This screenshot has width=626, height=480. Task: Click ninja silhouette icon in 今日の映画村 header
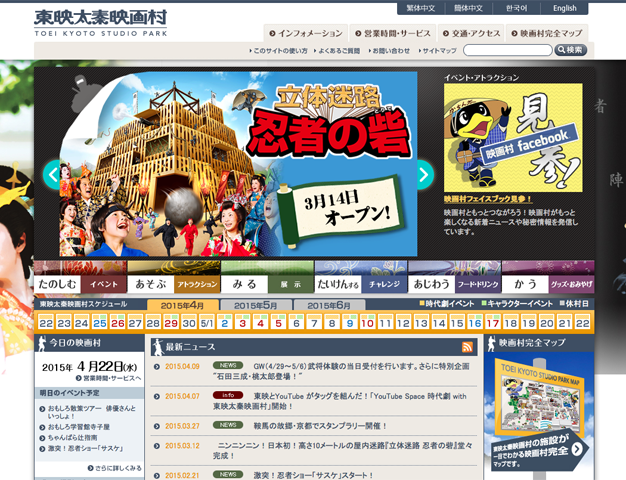[41, 343]
